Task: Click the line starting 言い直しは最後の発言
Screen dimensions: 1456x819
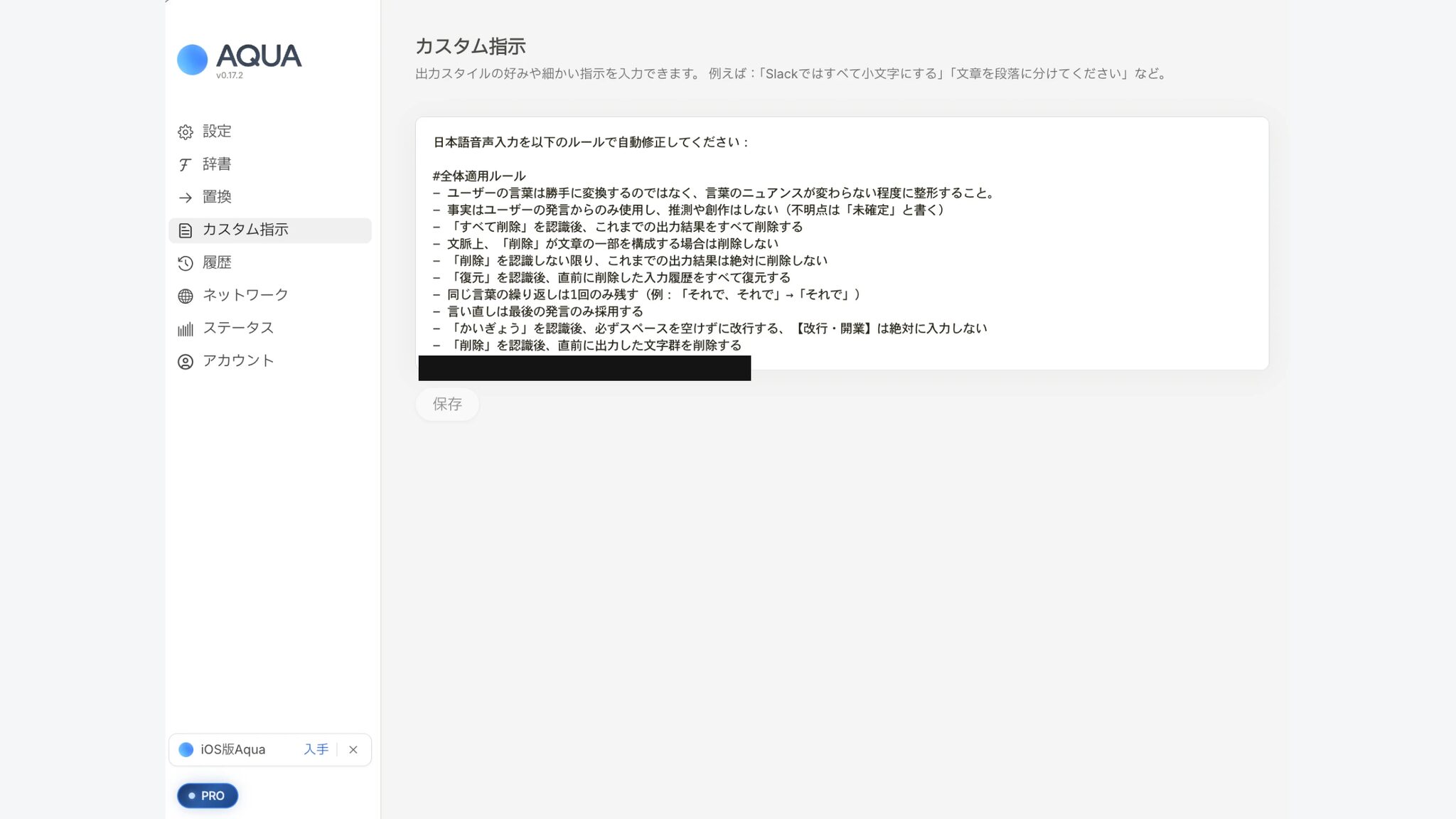Action: [x=537, y=311]
